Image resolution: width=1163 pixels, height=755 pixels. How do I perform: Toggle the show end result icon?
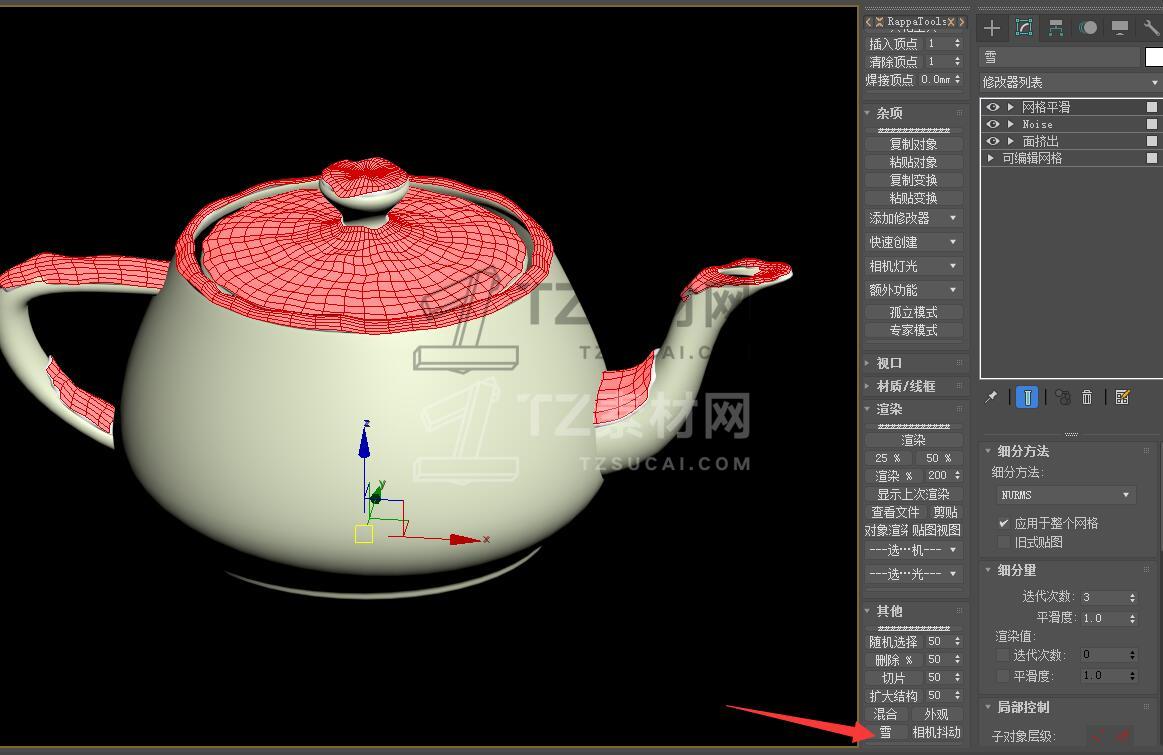pyautogui.click(x=1027, y=398)
